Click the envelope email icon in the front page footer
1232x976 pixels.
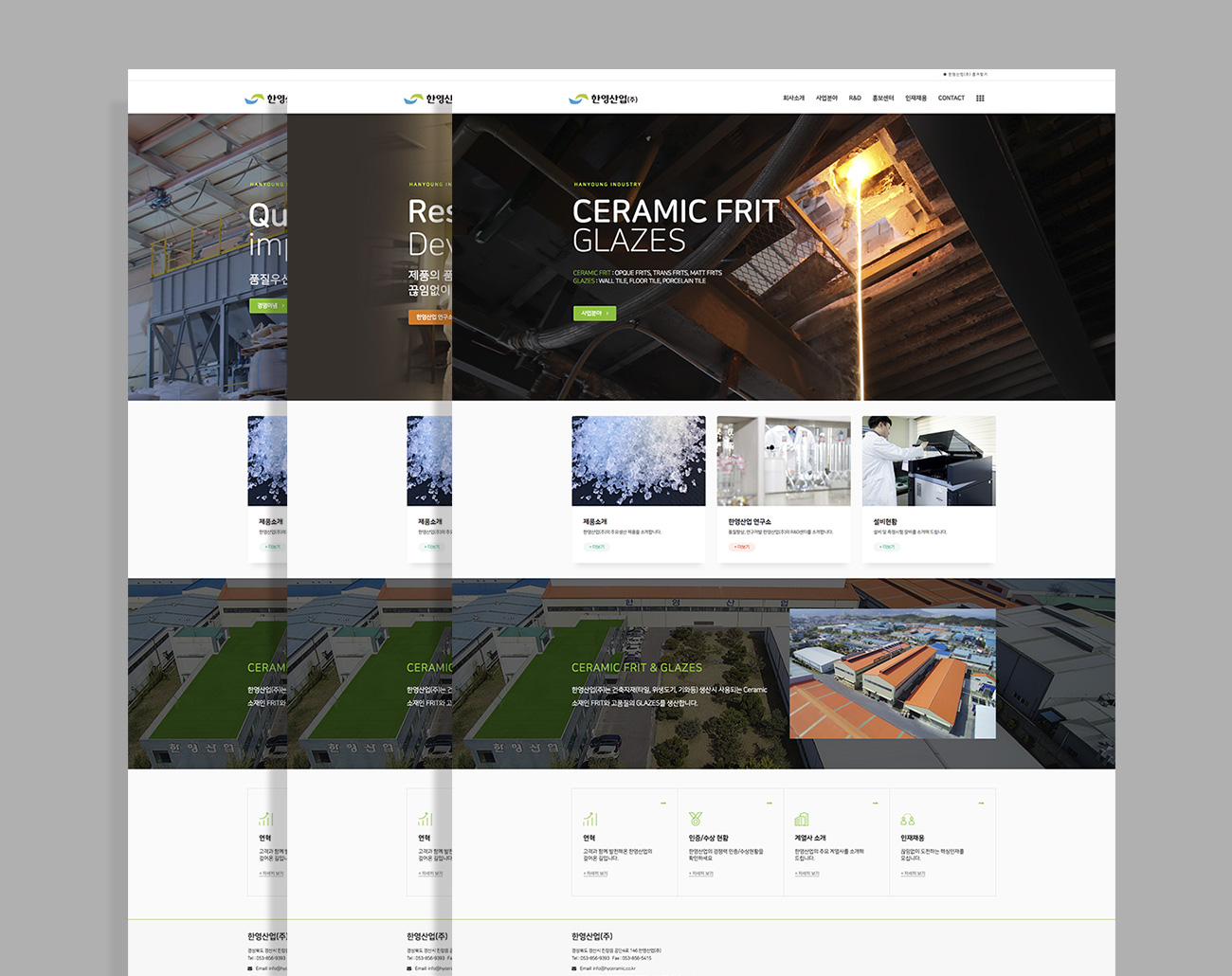574,968
